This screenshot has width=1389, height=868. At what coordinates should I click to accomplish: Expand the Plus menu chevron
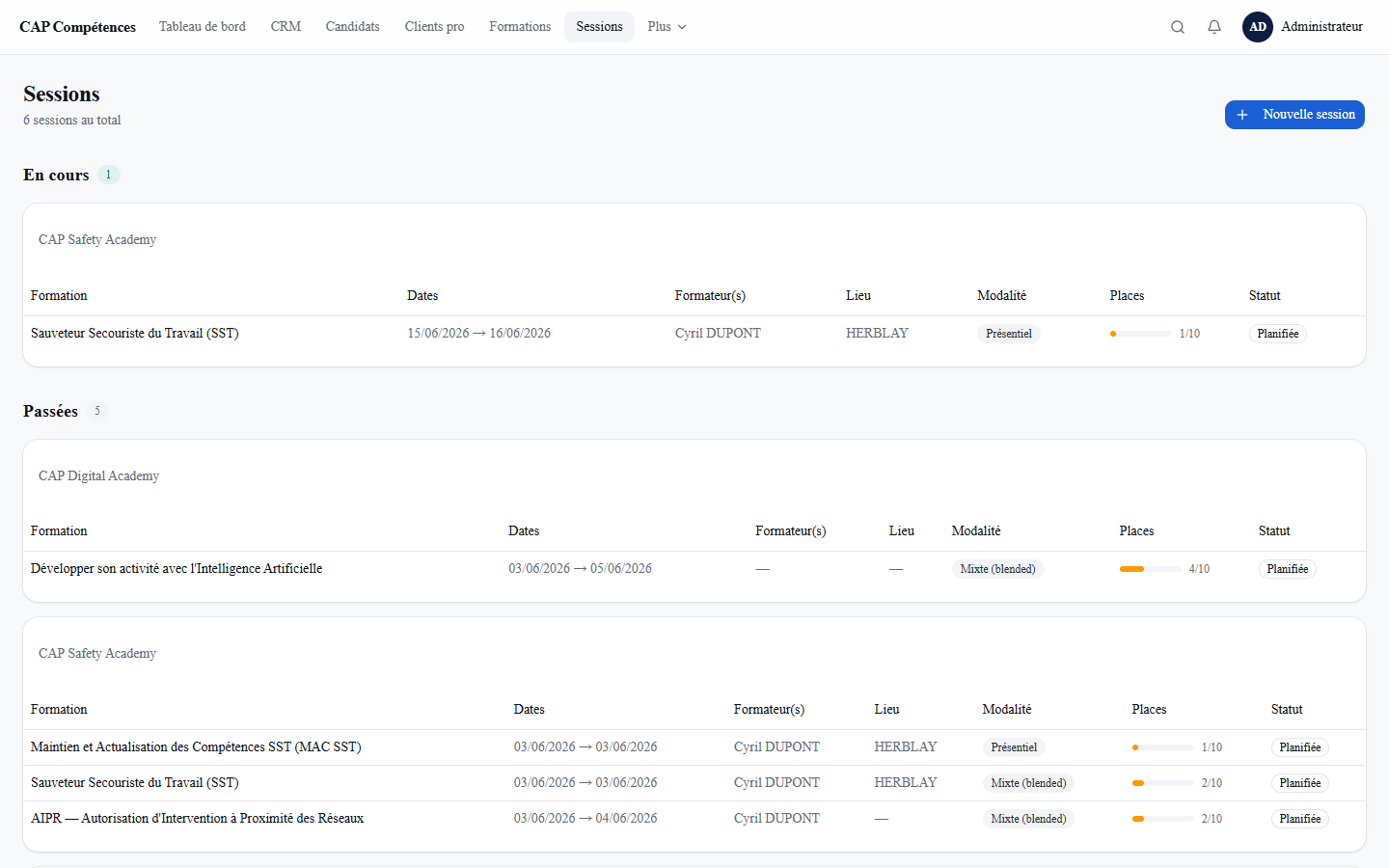[682, 27]
